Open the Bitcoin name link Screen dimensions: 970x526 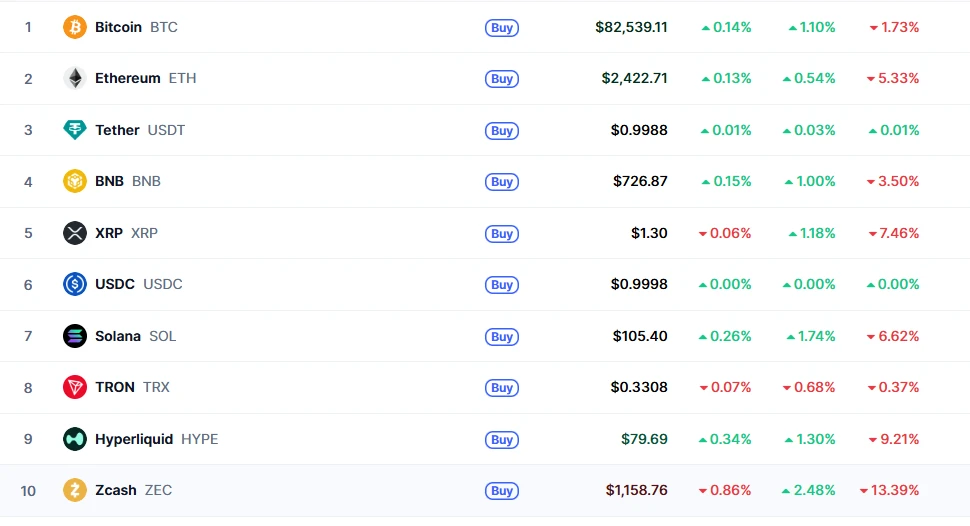click(118, 27)
